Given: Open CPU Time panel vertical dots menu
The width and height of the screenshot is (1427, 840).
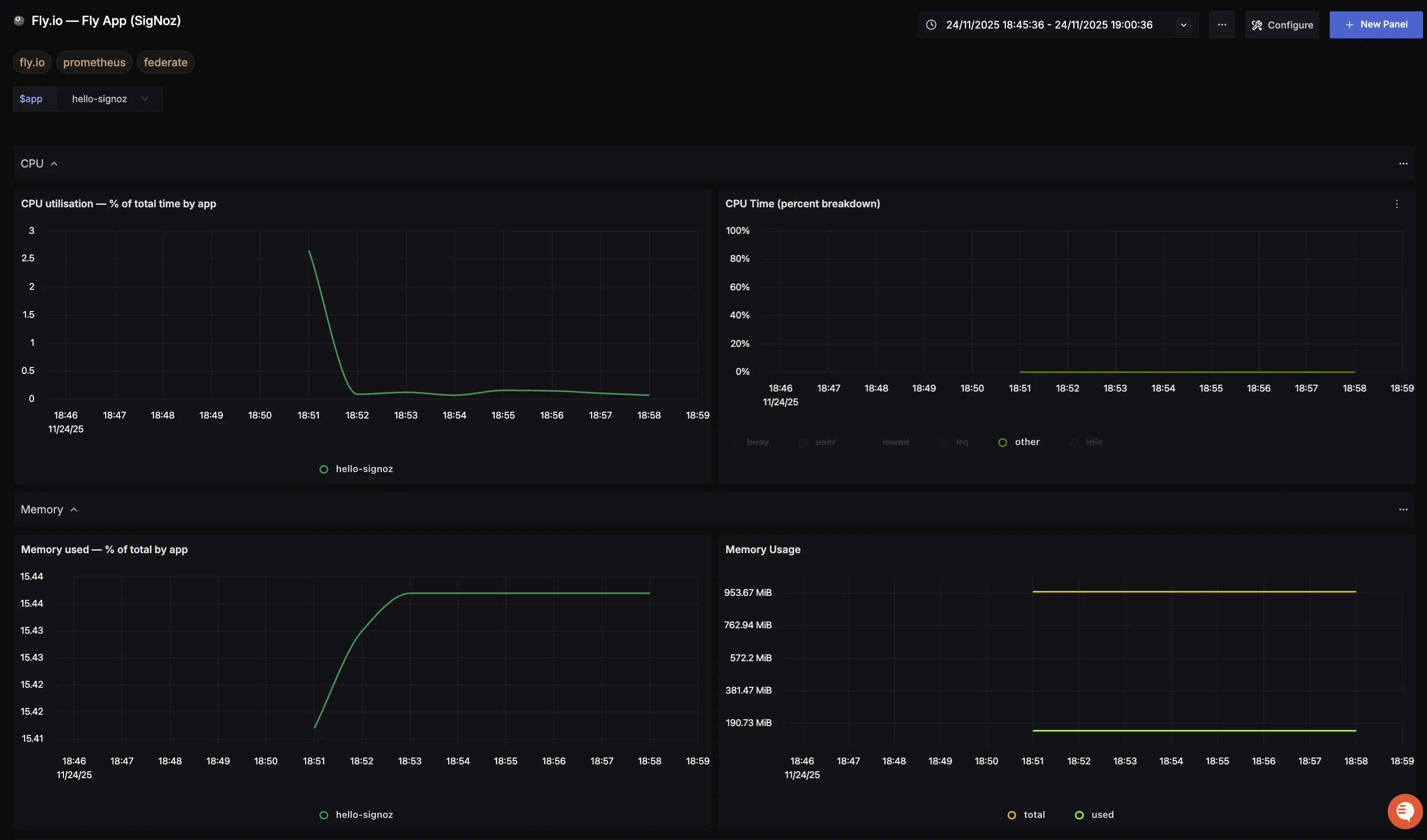Looking at the screenshot, I should (1397, 204).
